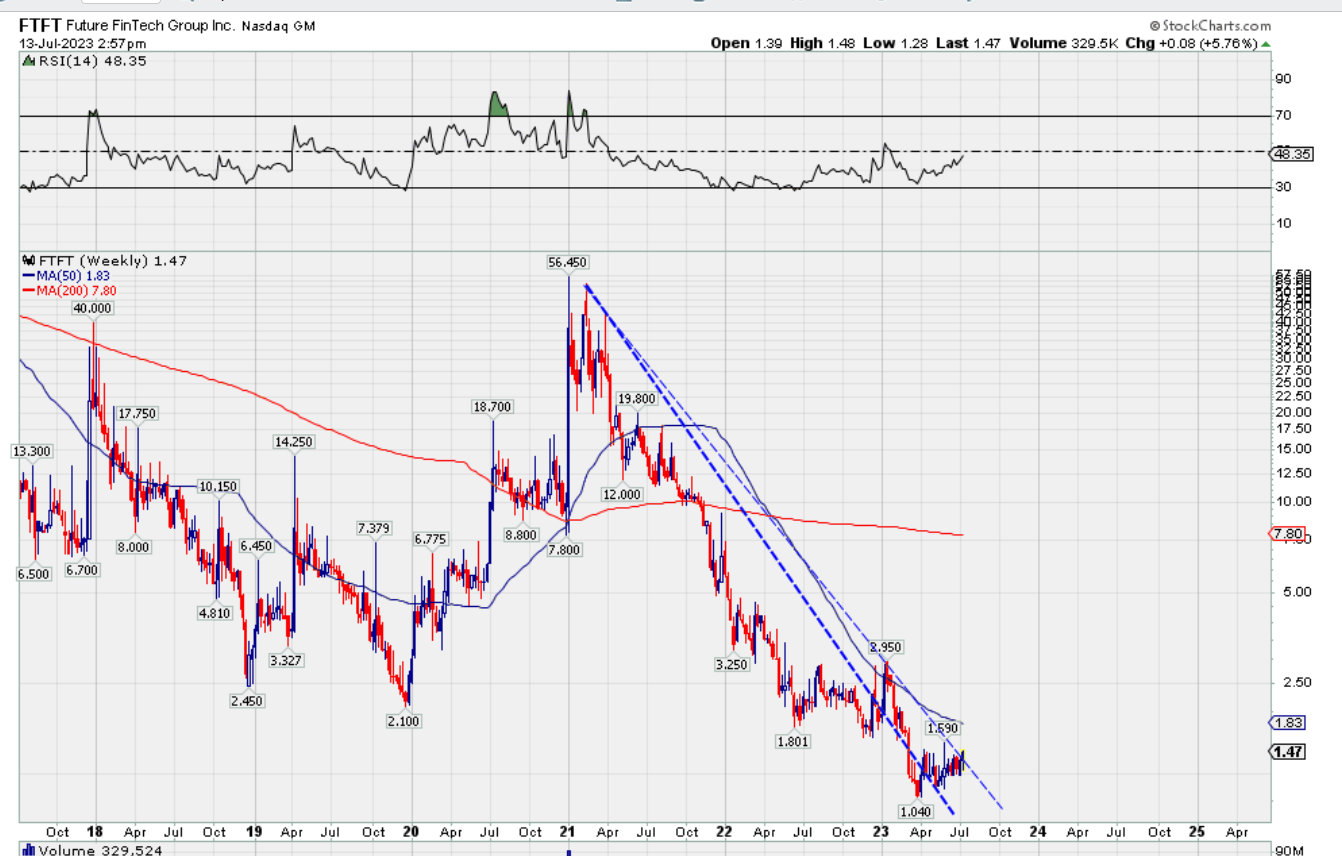Viewport: 1342px width, 856px height.
Task: Click the 17.750 price annotation
Action: (137, 413)
